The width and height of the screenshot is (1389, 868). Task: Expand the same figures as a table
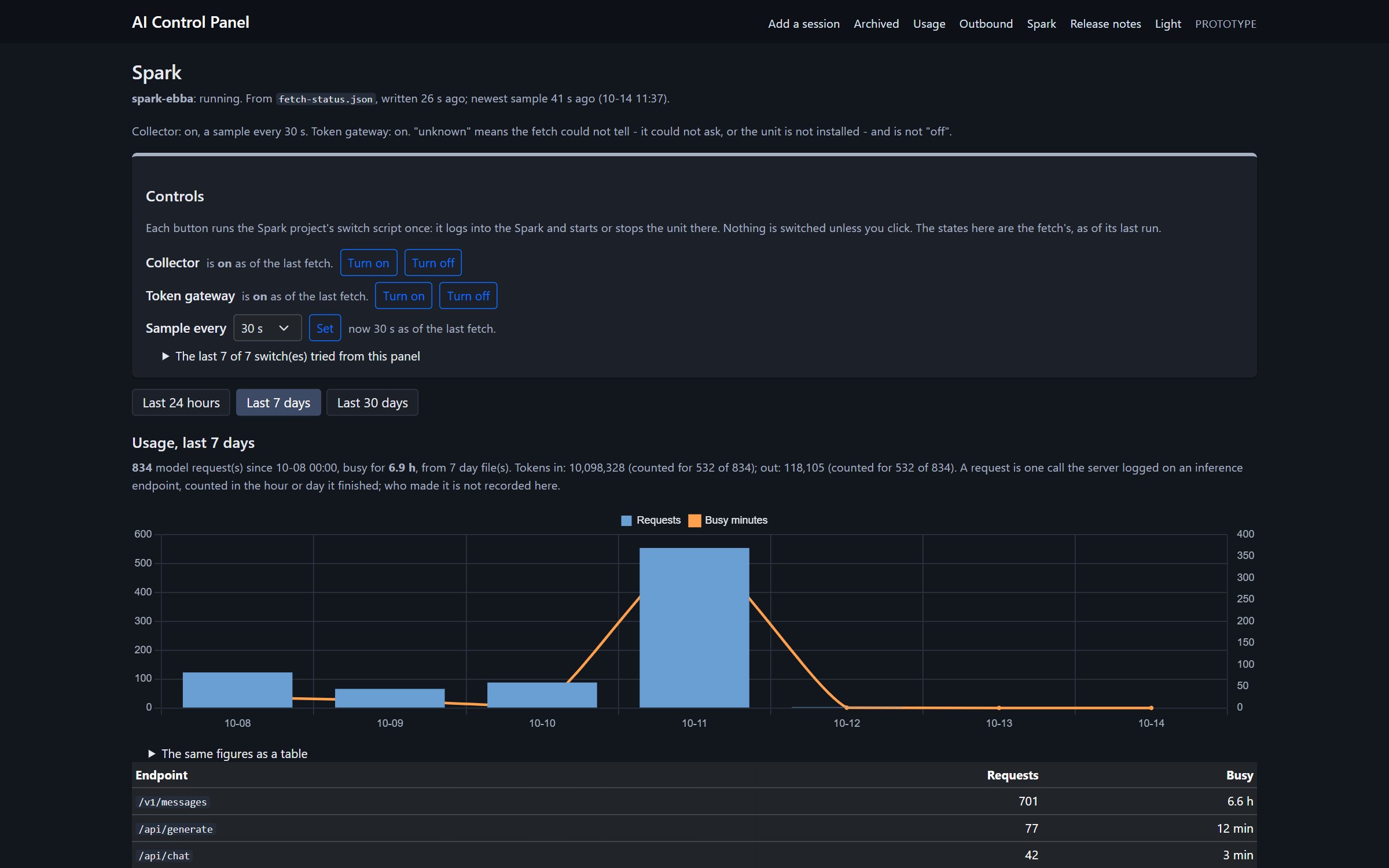pyautogui.click(x=228, y=753)
